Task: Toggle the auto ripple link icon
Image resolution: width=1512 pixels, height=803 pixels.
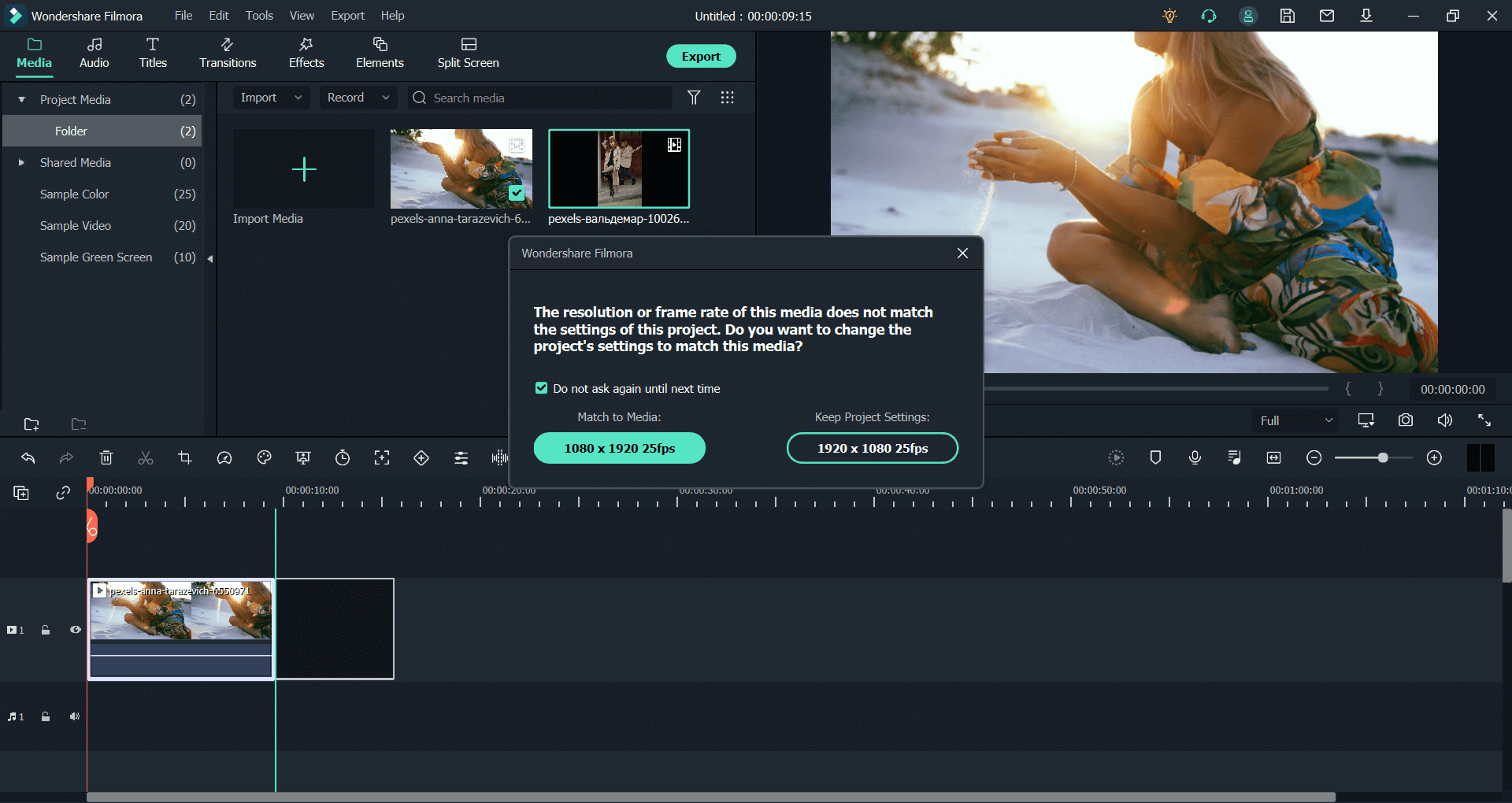Action: point(63,493)
